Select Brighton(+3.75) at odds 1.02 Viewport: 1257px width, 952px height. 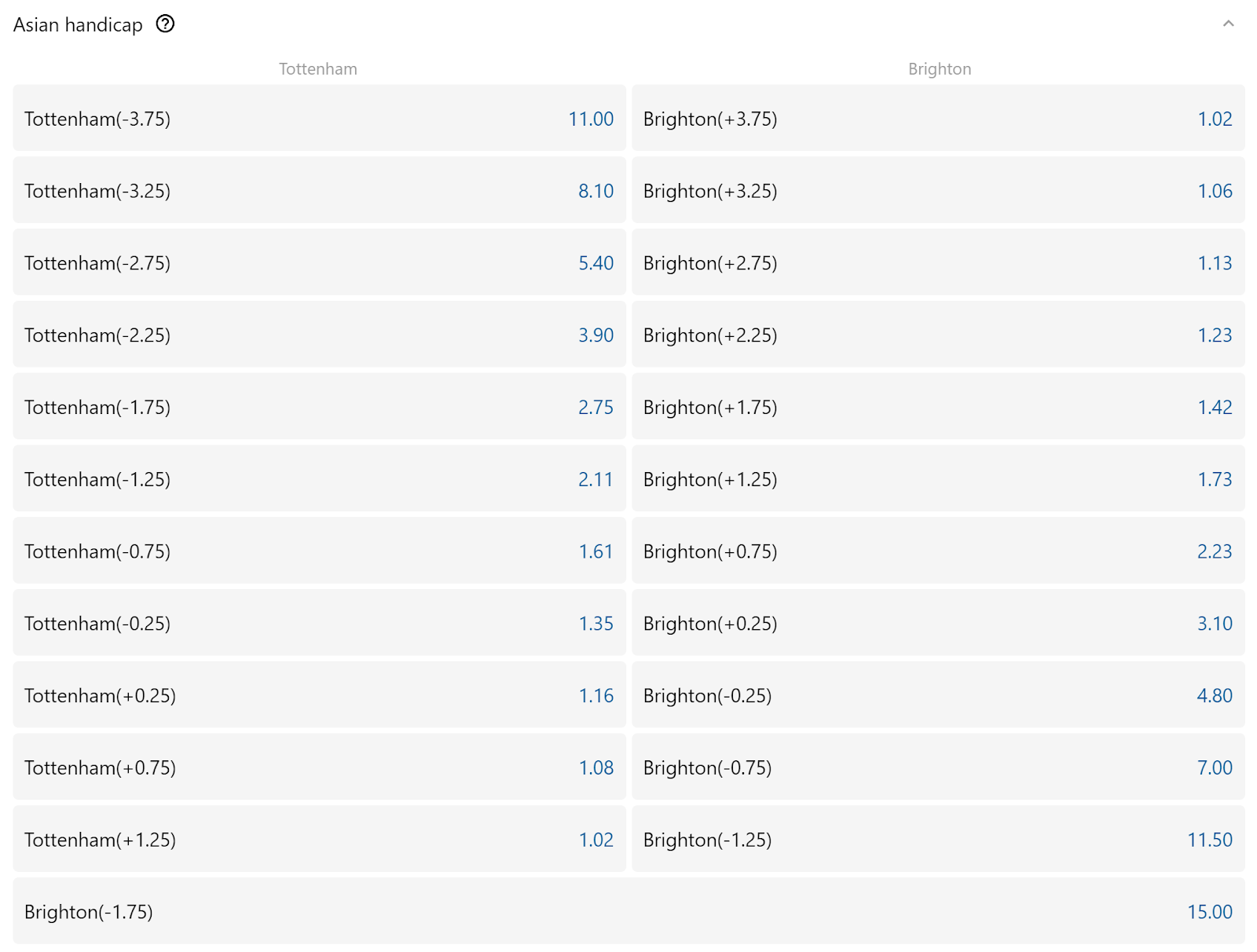(938, 119)
